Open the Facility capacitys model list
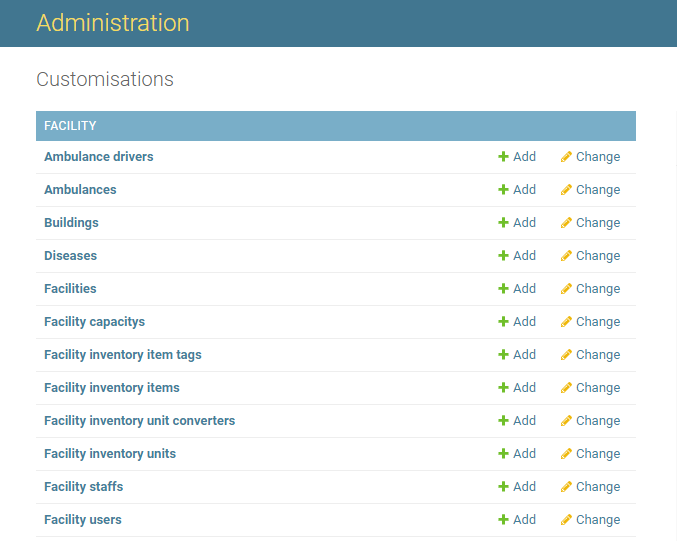677x541 pixels. [x=94, y=322]
